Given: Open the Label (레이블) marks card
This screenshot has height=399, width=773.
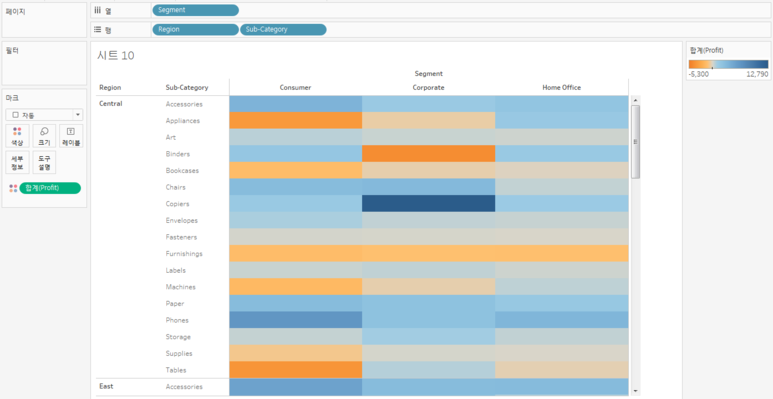Looking at the screenshot, I should pos(71,136).
